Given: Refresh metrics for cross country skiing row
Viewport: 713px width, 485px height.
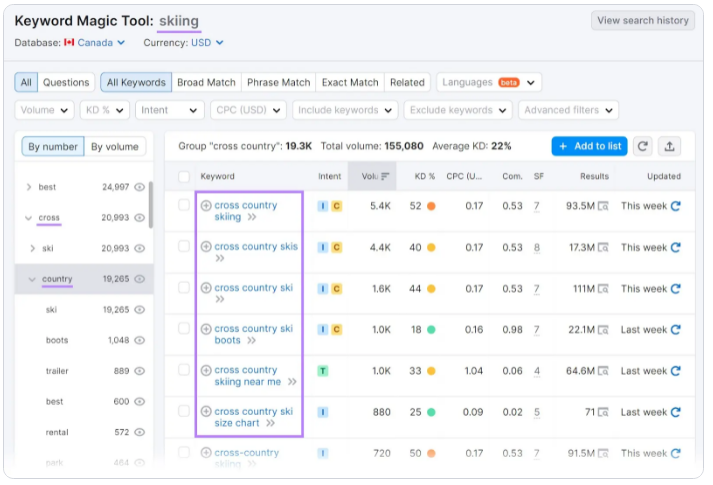Looking at the screenshot, I should (x=676, y=206).
